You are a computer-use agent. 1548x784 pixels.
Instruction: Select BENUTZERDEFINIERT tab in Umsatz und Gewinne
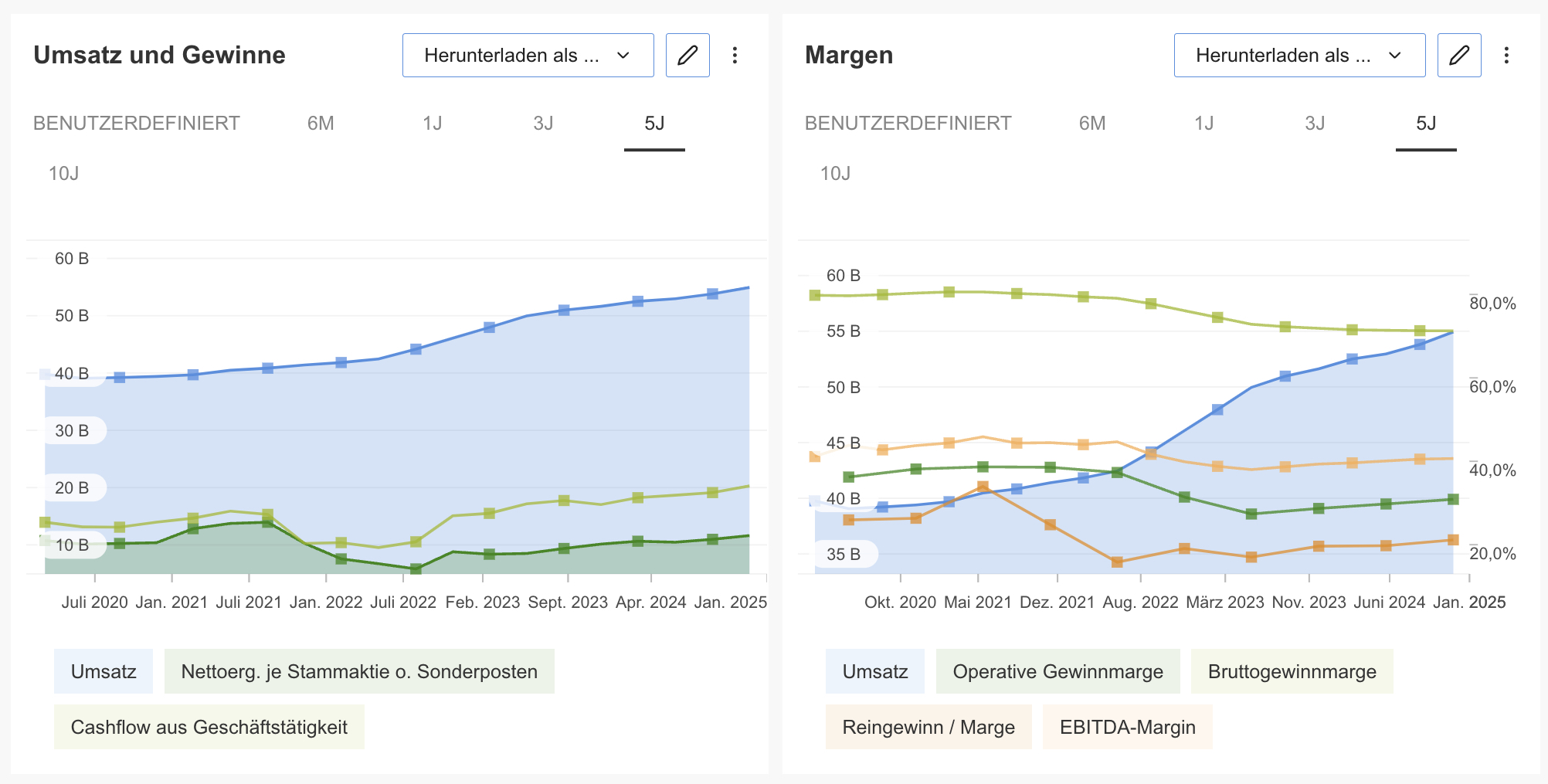tap(137, 124)
